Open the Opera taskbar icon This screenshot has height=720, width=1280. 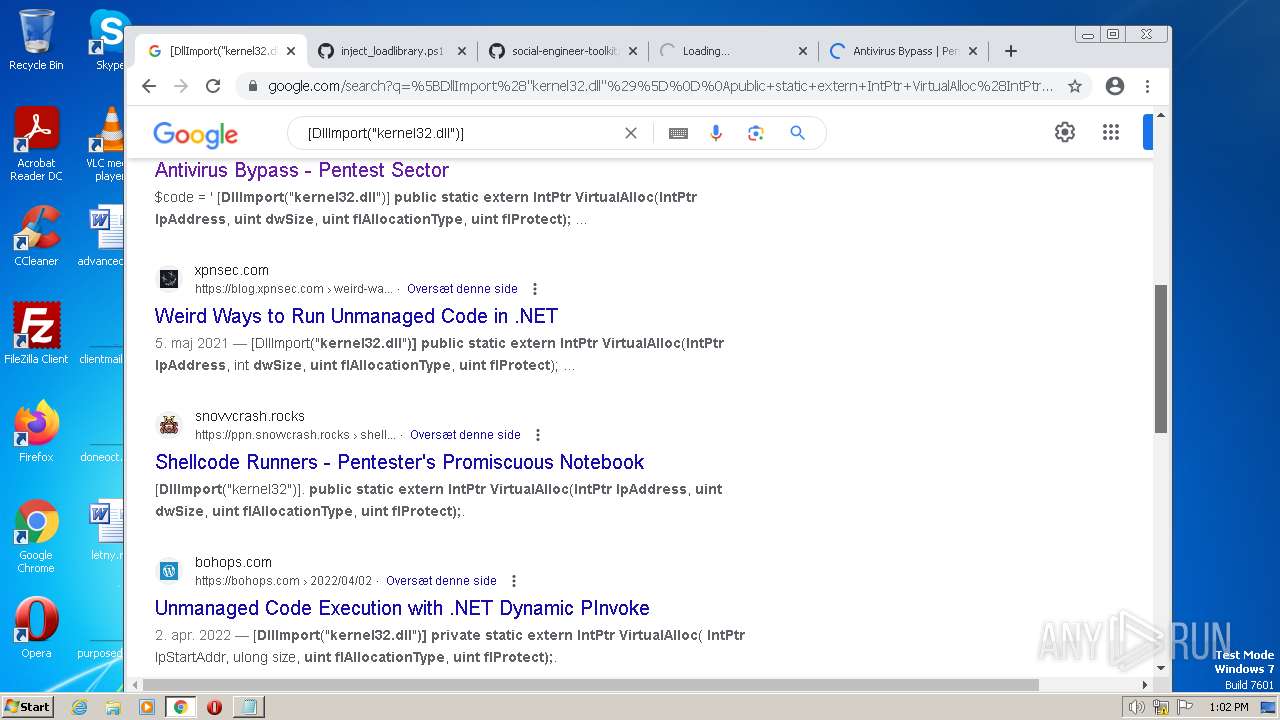click(214, 707)
